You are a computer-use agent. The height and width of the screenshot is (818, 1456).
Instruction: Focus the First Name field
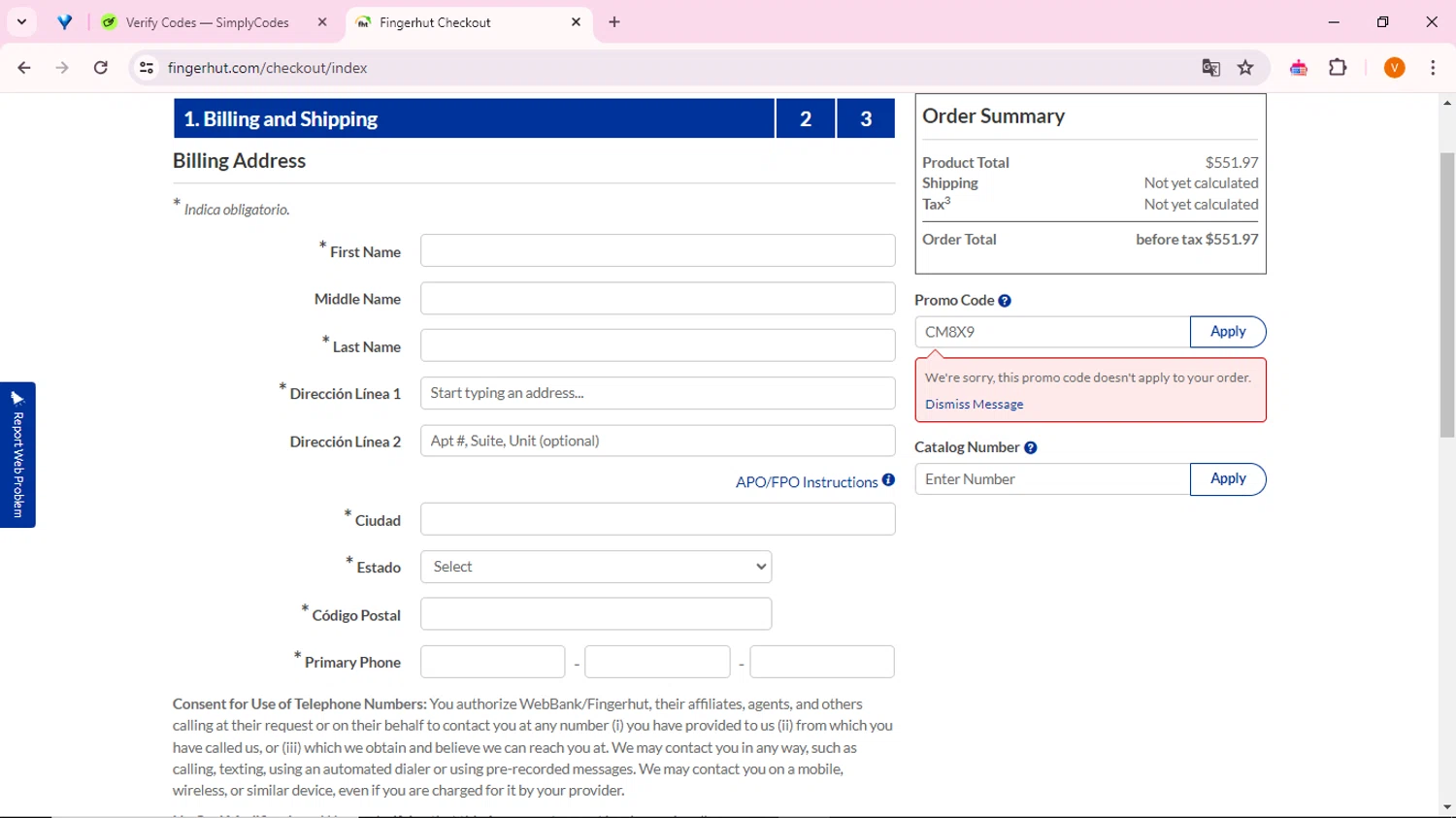click(x=657, y=250)
